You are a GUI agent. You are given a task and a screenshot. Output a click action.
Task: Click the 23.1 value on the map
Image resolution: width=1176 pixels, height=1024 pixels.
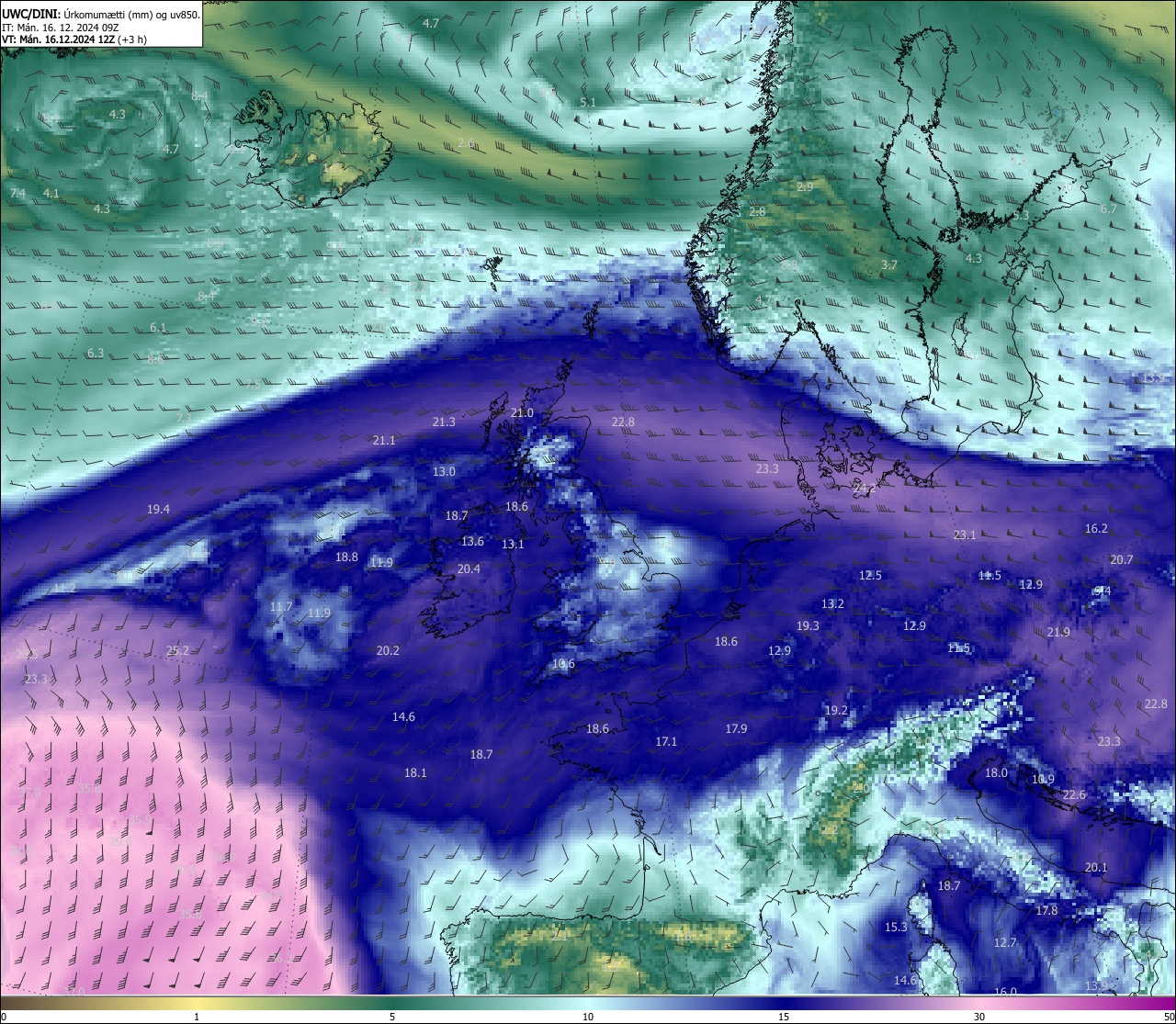tap(965, 535)
